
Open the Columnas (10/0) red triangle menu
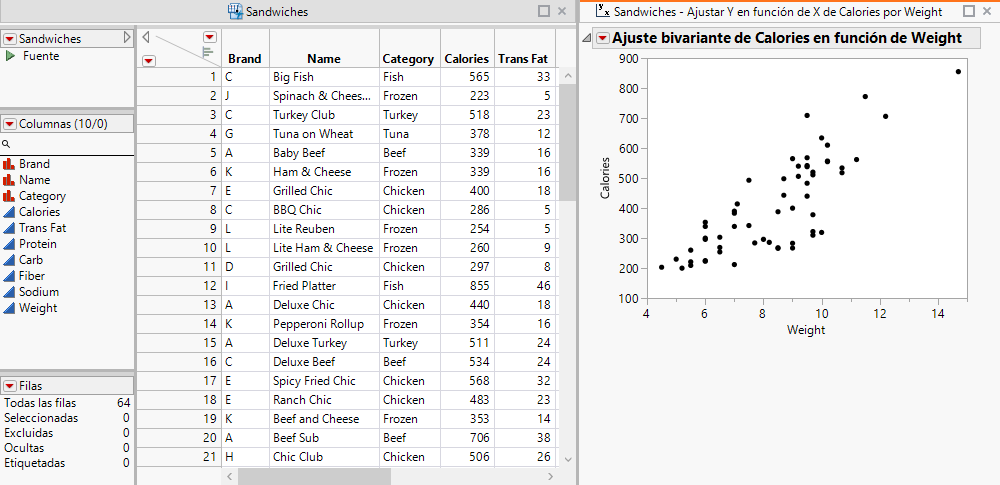10,124
